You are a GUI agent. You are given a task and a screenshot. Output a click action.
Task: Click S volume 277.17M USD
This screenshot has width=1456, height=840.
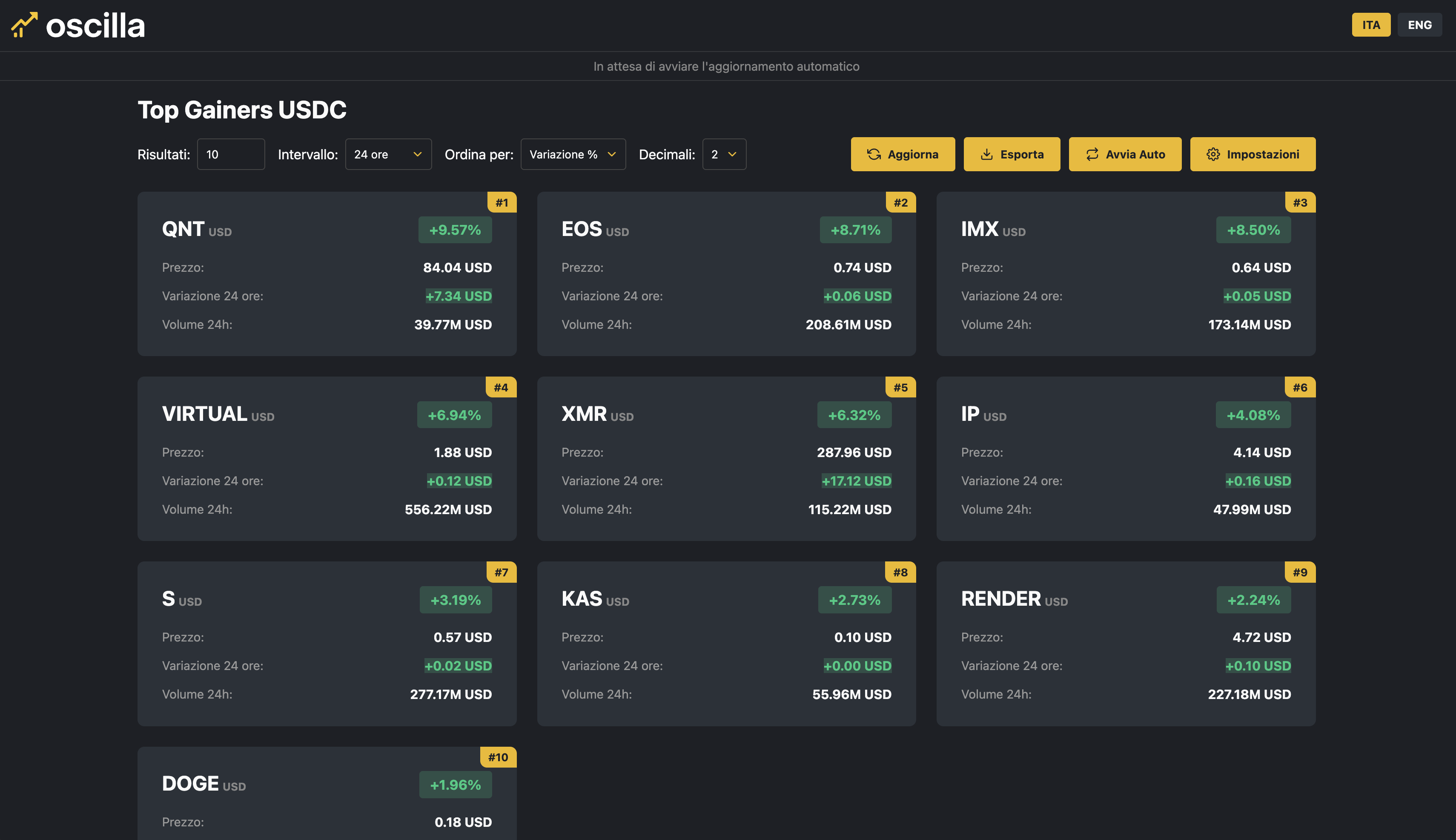(450, 694)
